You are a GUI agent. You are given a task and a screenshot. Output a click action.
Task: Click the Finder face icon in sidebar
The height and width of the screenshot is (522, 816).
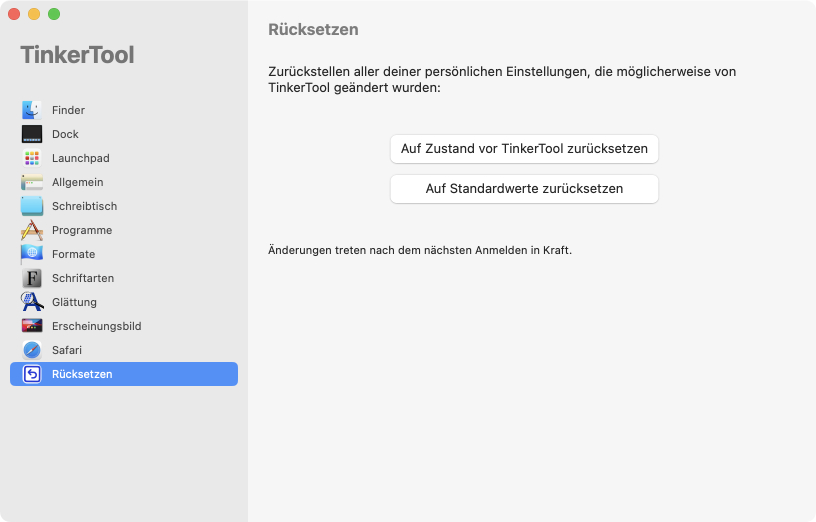pyautogui.click(x=32, y=110)
